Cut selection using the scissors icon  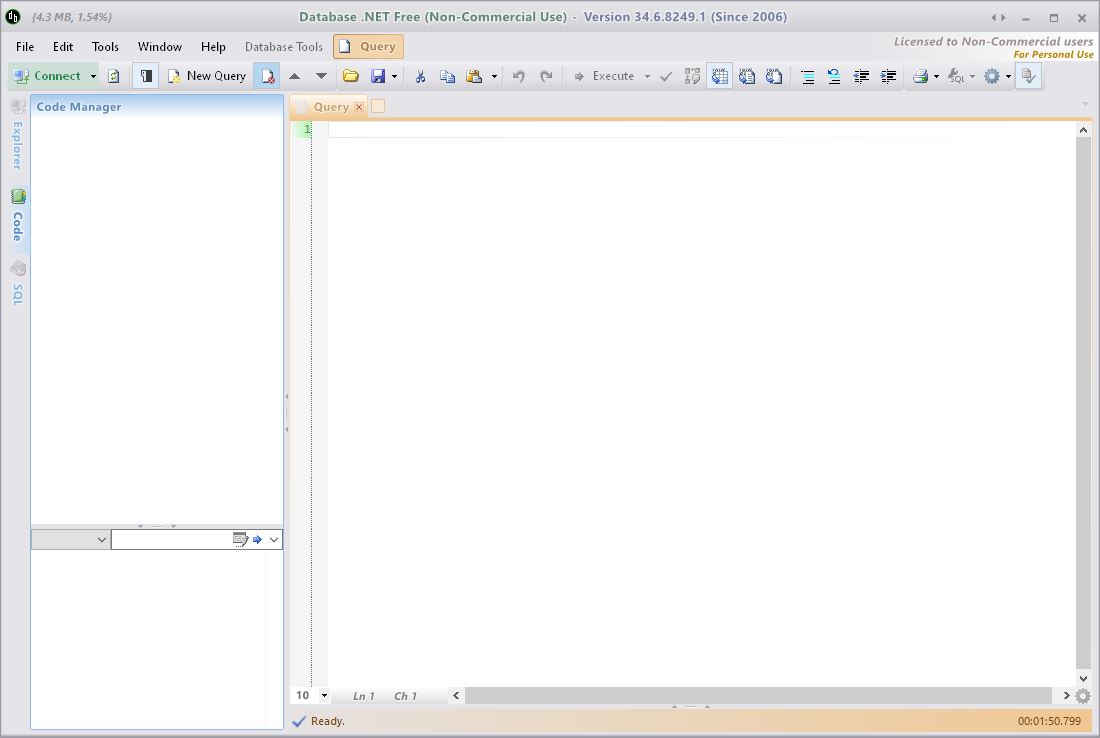tap(420, 76)
